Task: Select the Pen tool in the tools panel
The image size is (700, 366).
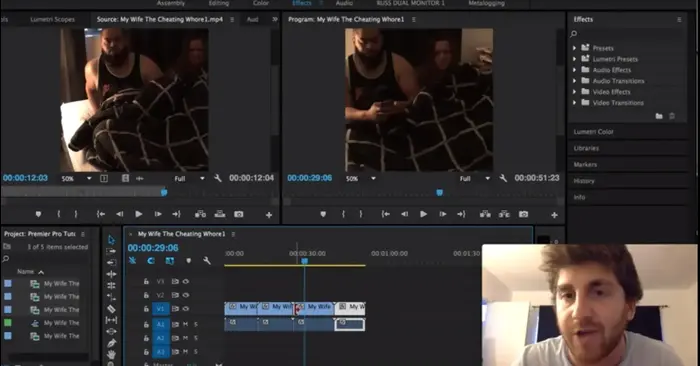Action: (111, 343)
